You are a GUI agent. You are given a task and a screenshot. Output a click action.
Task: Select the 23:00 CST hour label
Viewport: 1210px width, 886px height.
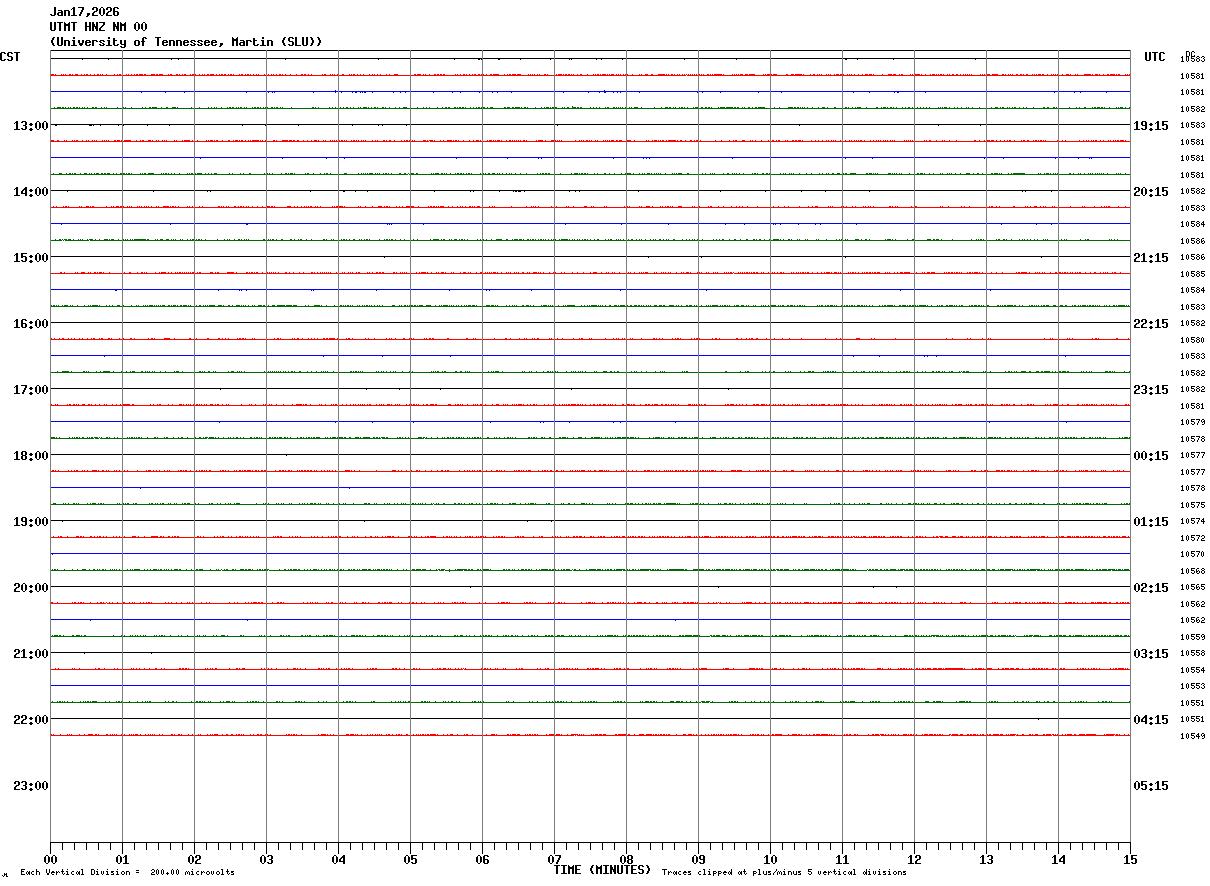pos(31,786)
